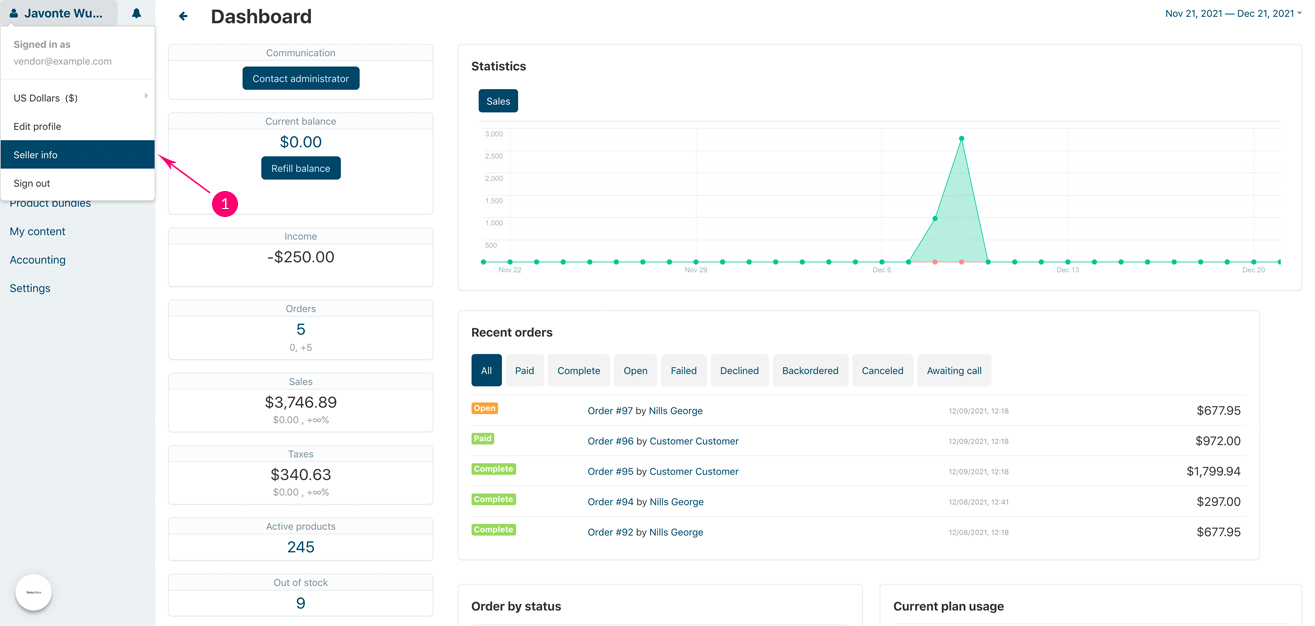This screenshot has width=1315, height=626.
Task: Click the back arrow beside Dashboard
Action: [183, 16]
